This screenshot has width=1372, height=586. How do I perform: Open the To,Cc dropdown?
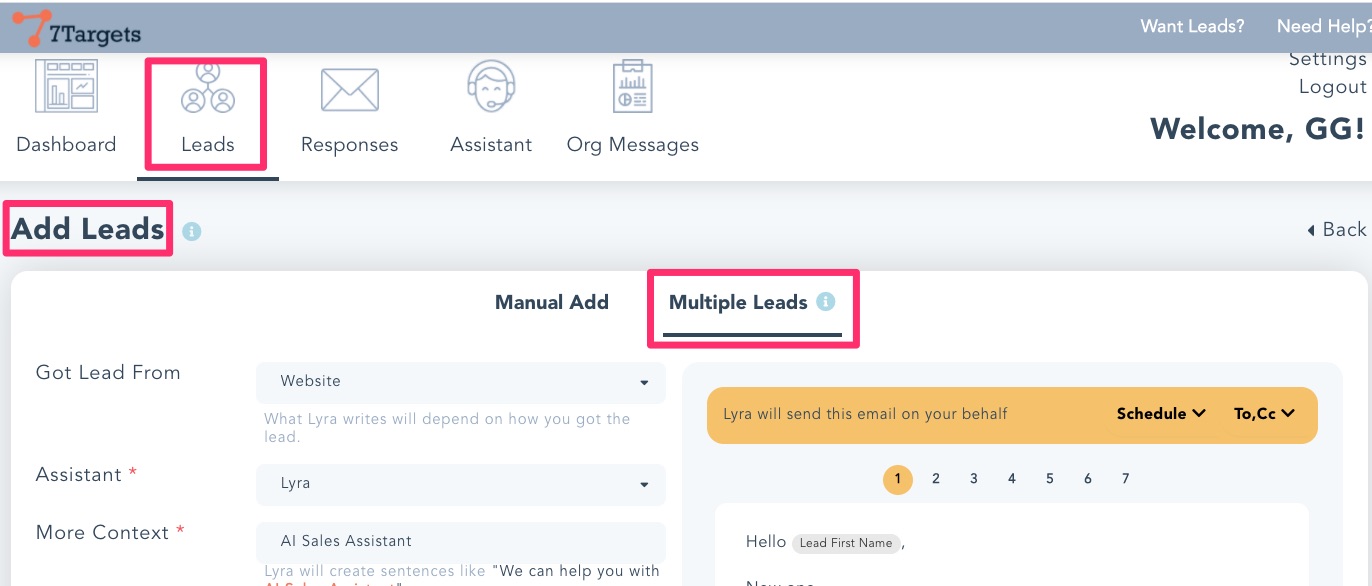point(1264,414)
